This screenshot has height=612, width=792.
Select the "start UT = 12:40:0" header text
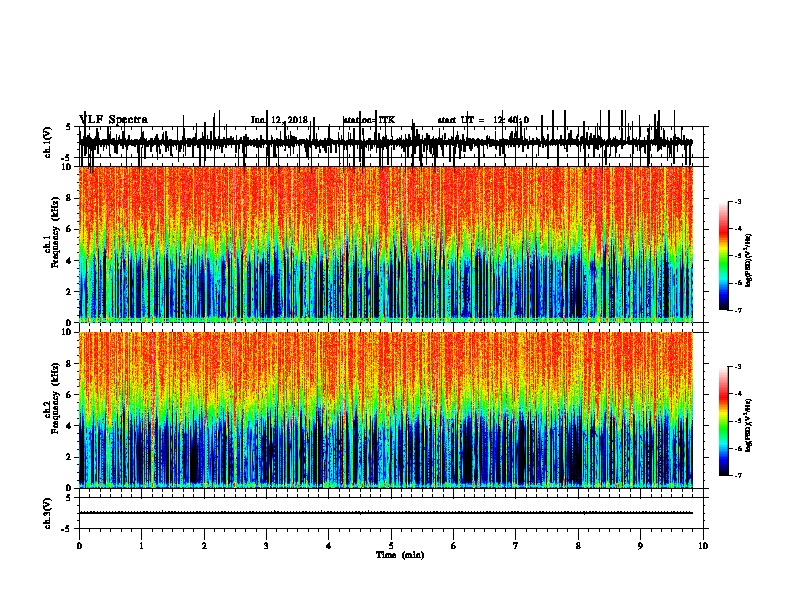(x=483, y=120)
